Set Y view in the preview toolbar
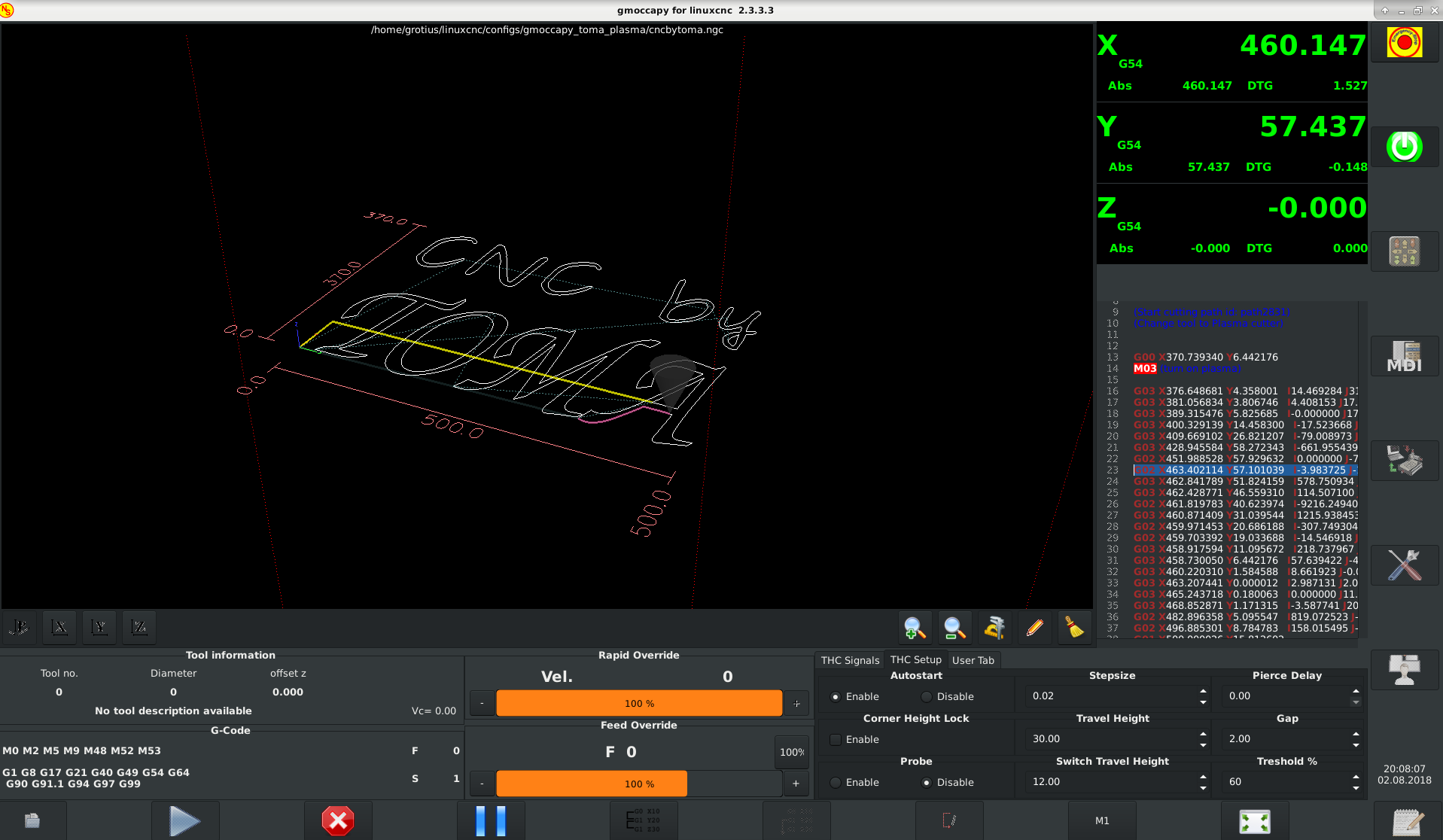 pyautogui.click(x=99, y=627)
